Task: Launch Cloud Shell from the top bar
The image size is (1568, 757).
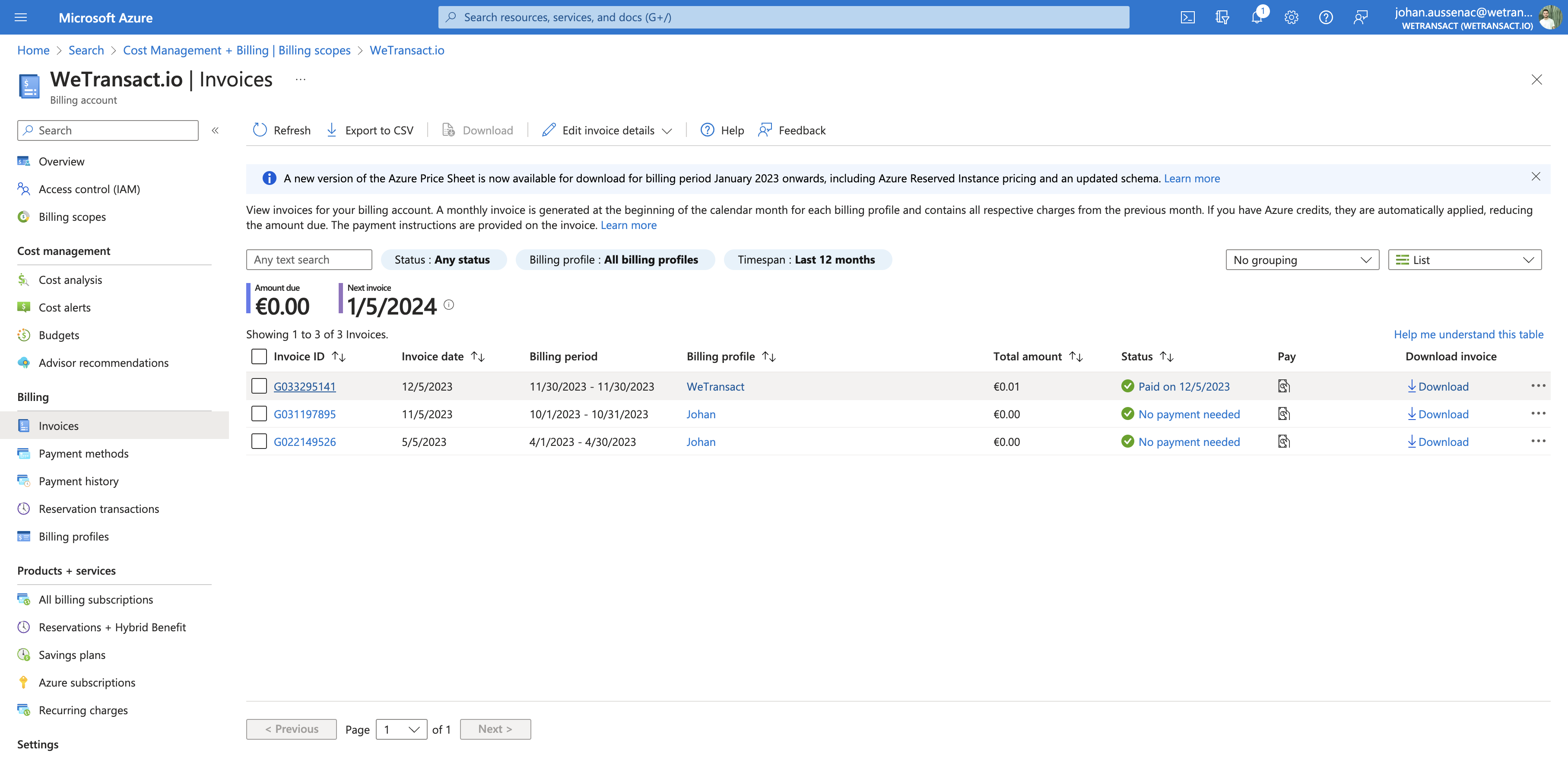Action: point(1187,18)
